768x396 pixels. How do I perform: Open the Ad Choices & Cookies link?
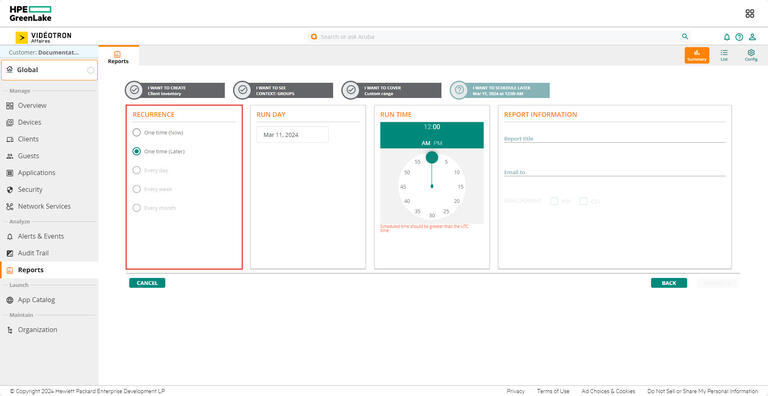[x=608, y=391]
